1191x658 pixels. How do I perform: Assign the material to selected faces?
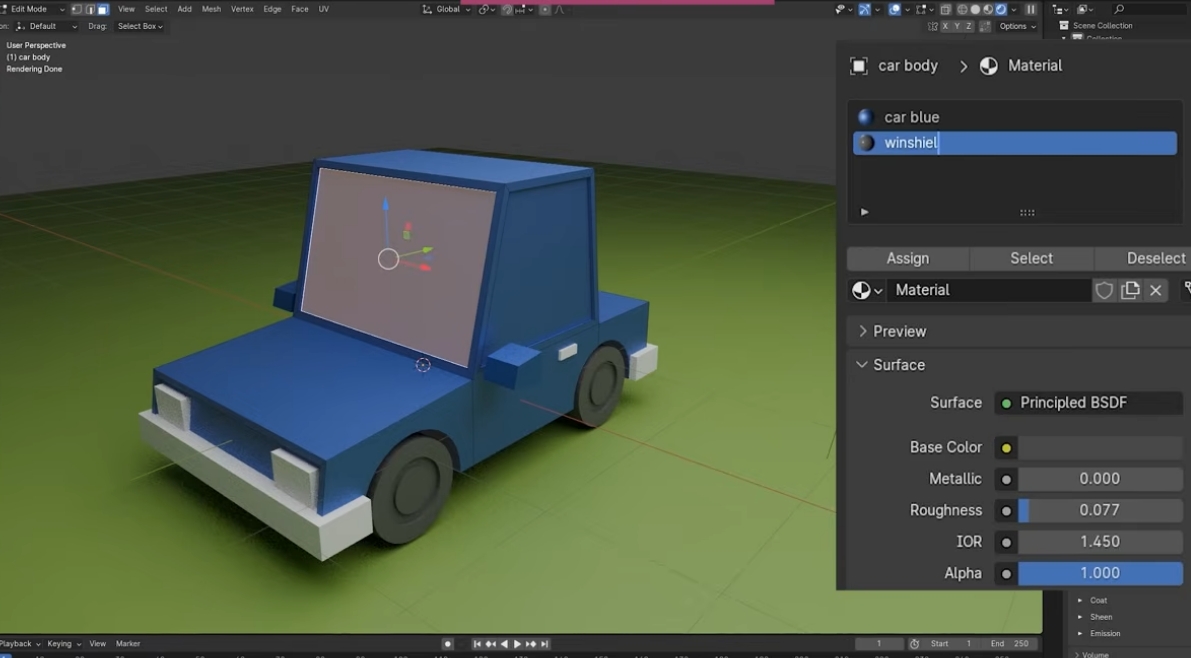pos(908,258)
